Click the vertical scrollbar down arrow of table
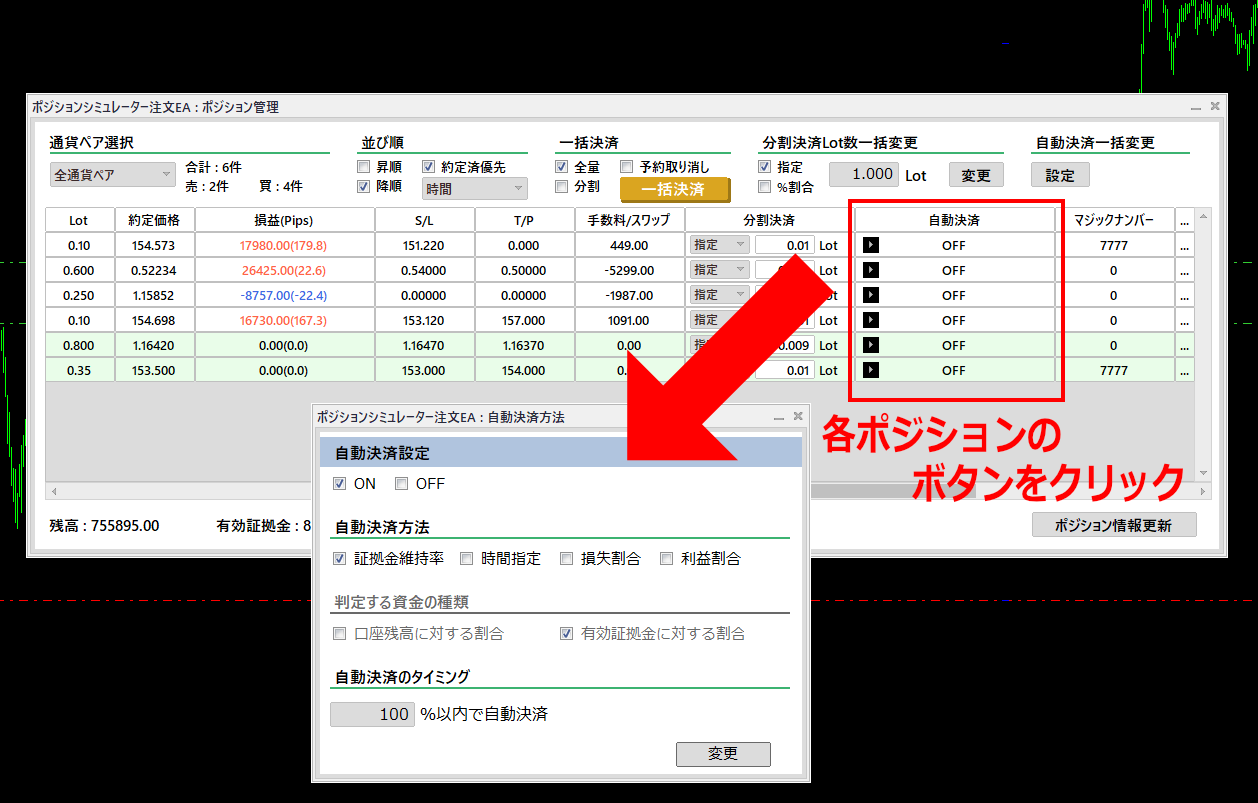 tap(1203, 473)
